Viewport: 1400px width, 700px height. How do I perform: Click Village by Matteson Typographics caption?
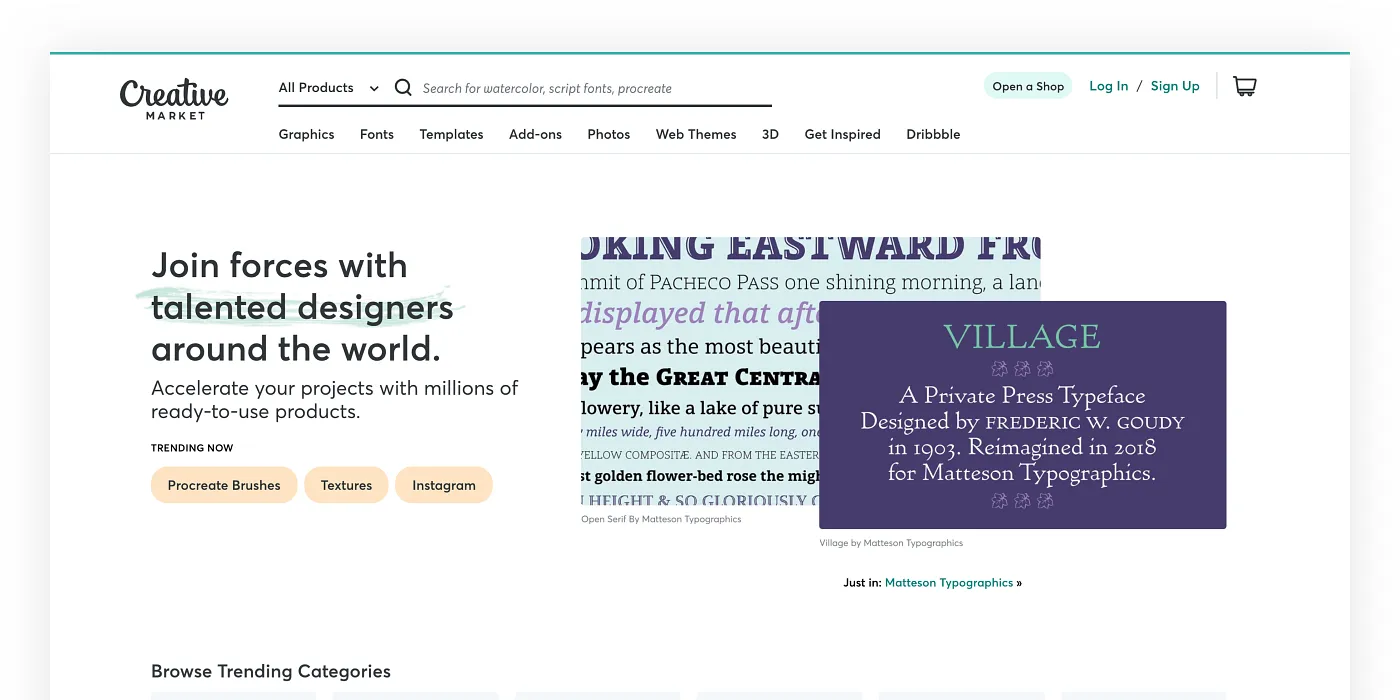click(x=891, y=543)
